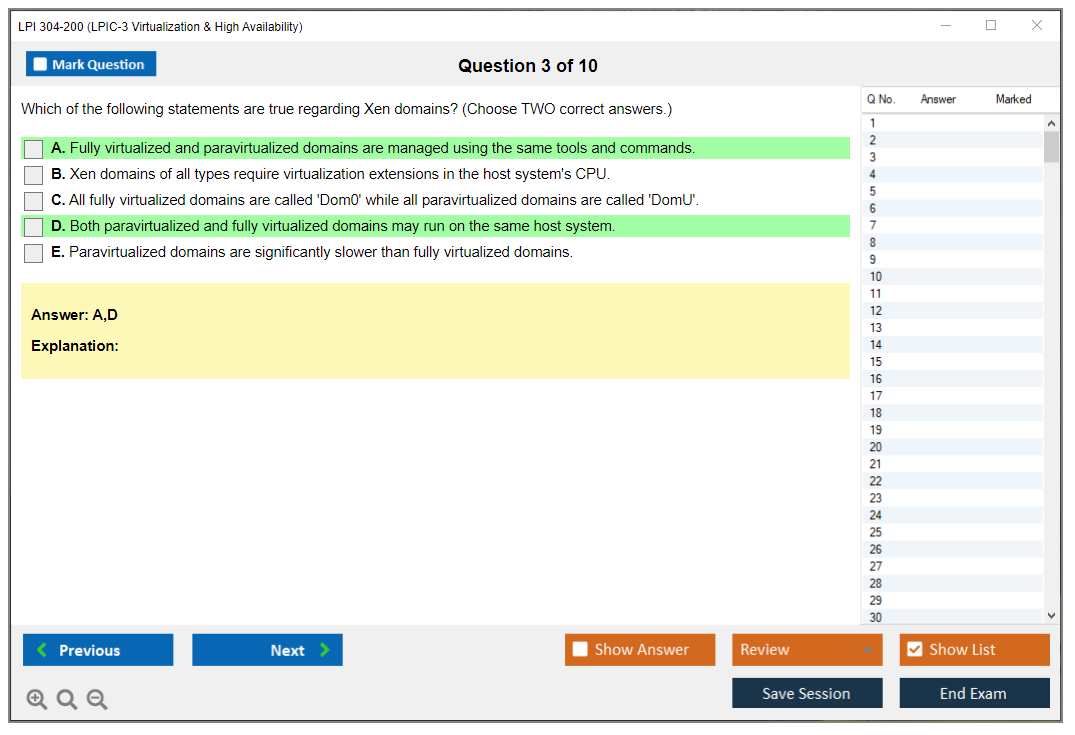This screenshot has height=735, width=1075.
Task: Select question 5 in the list
Action: pyautogui.click(x=873, y=191)
